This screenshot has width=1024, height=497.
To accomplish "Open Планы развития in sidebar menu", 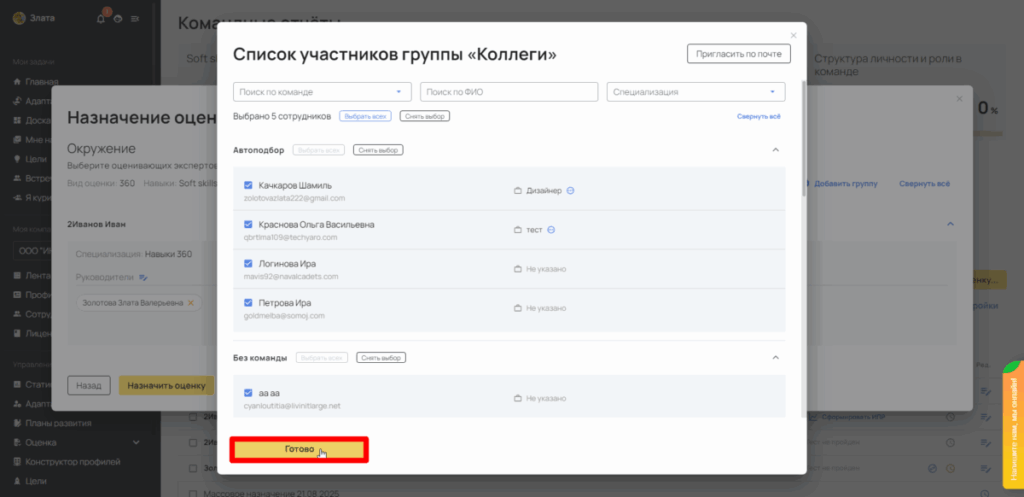I will click(58, 423).
